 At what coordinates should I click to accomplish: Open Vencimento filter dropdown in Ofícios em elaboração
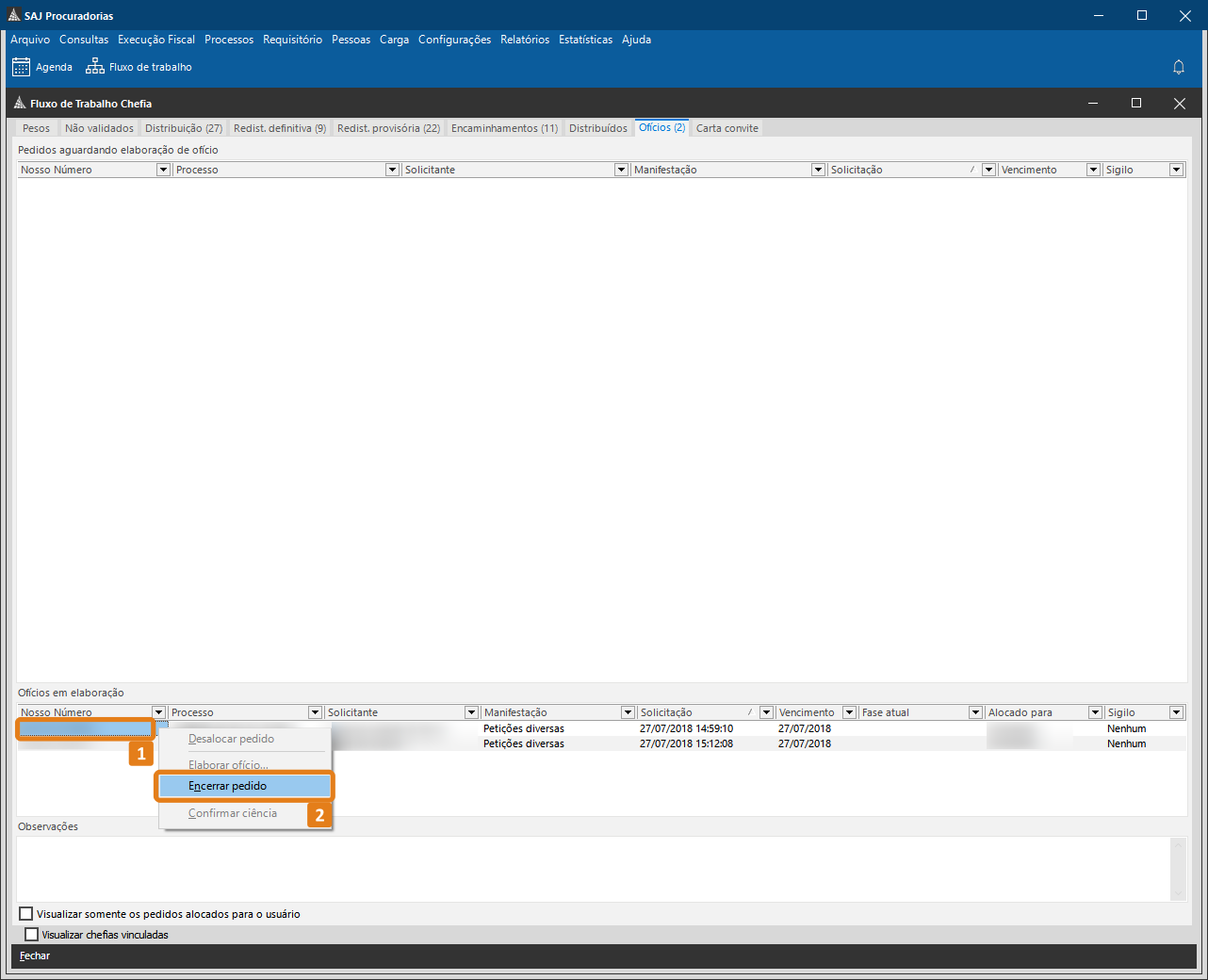click(849, 712)
